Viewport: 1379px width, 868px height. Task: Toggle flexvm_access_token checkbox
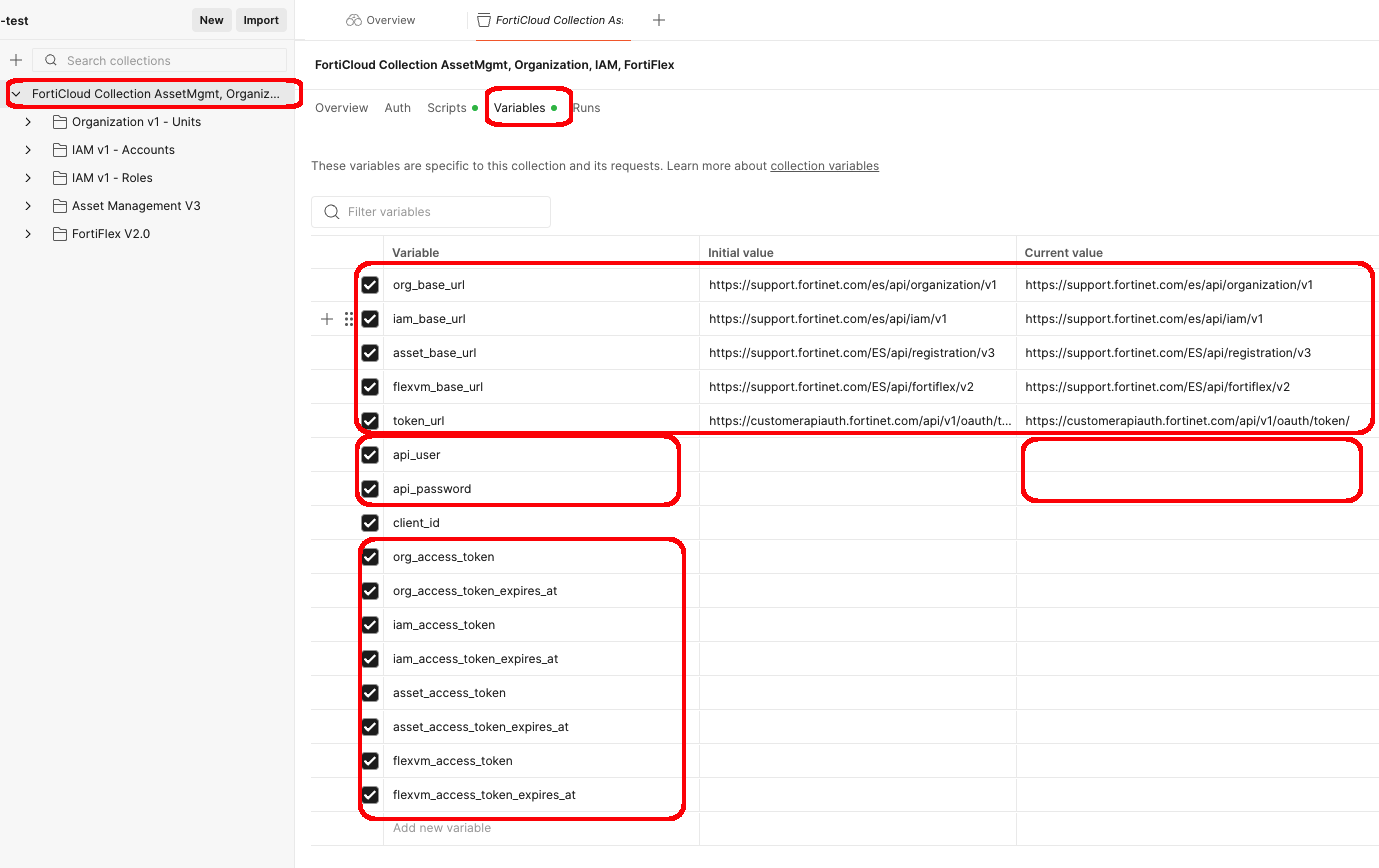point(370,761)
